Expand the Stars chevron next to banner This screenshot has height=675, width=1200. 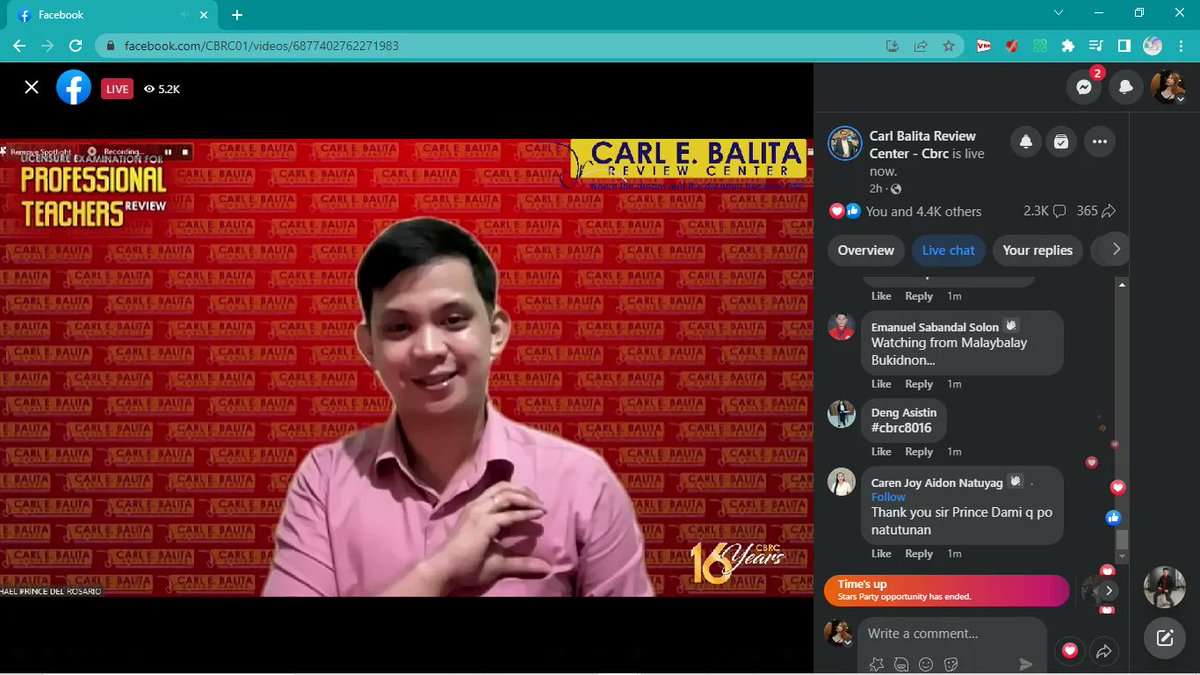click(x=1109, y=591)
